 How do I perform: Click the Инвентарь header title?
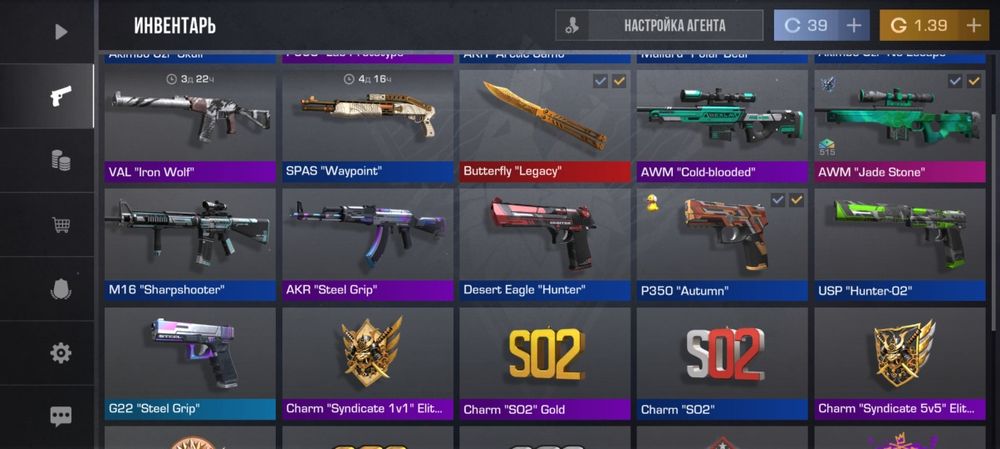(175, 26)
